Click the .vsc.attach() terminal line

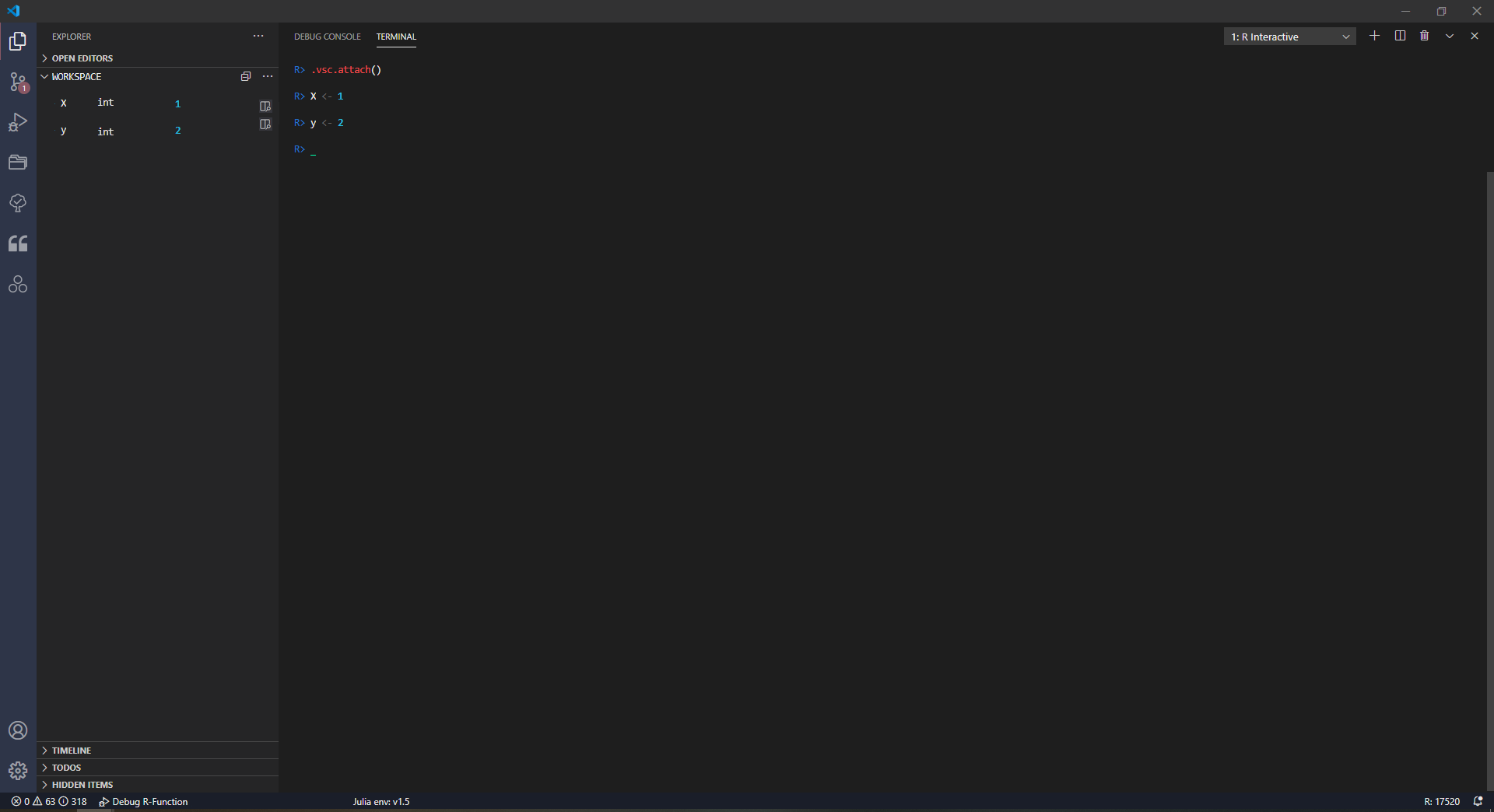pyautogui.click(x=338, y=70)
